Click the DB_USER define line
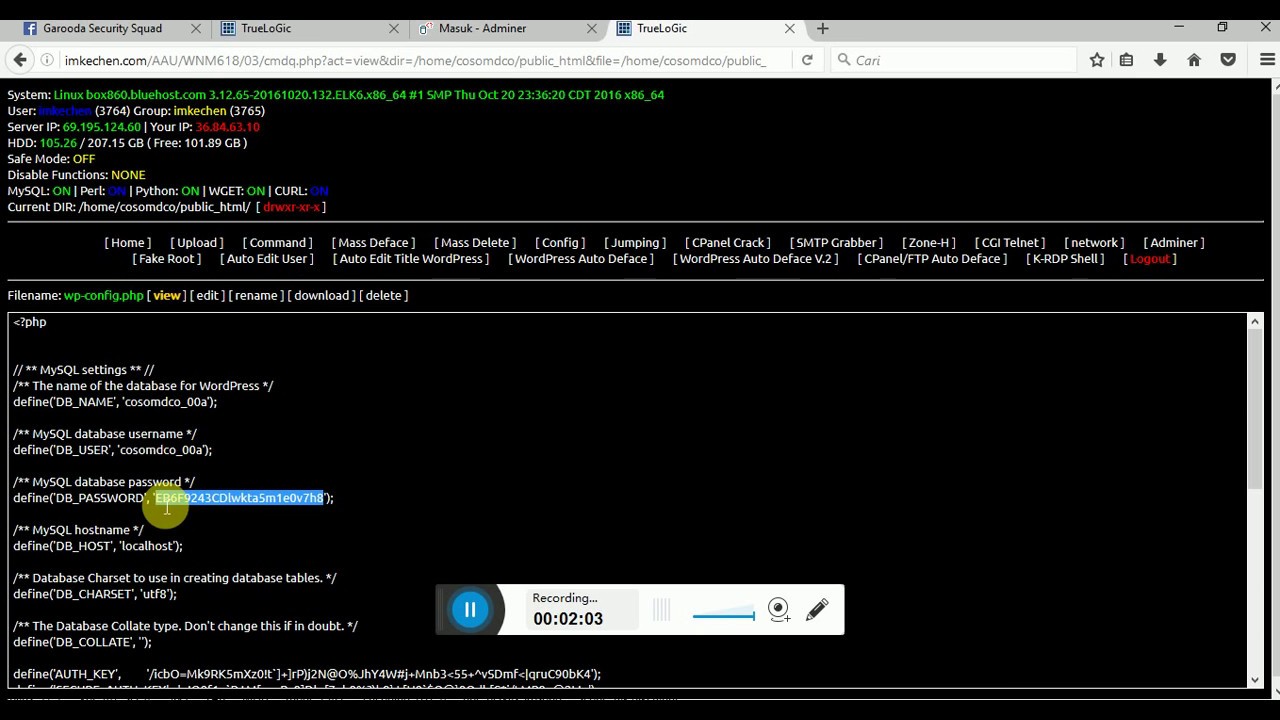Viewport: 1280px width, 720px height. click(x=113, y=450)
